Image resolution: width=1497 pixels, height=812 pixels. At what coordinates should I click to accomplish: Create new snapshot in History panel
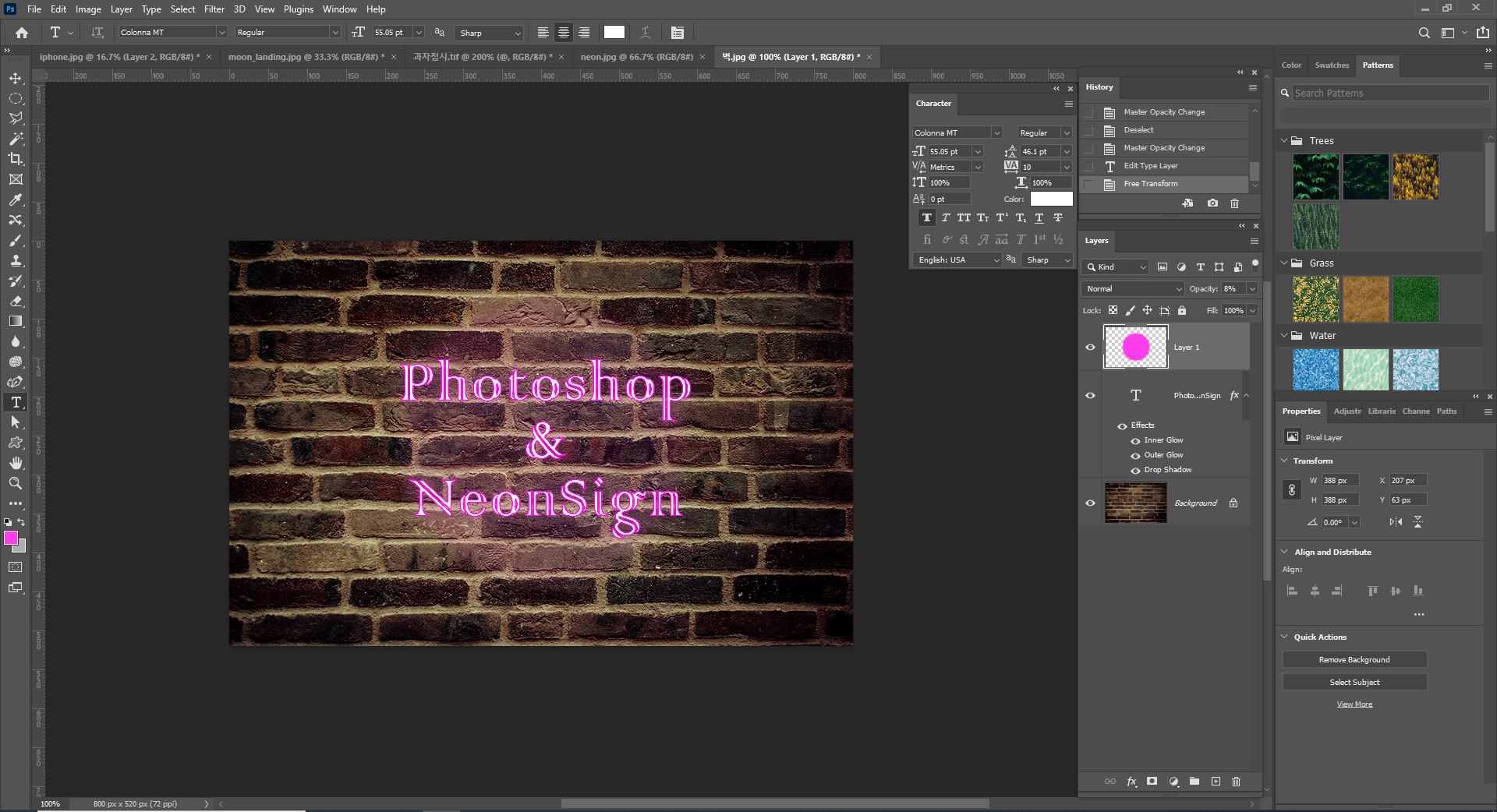tap(1212, 203)
